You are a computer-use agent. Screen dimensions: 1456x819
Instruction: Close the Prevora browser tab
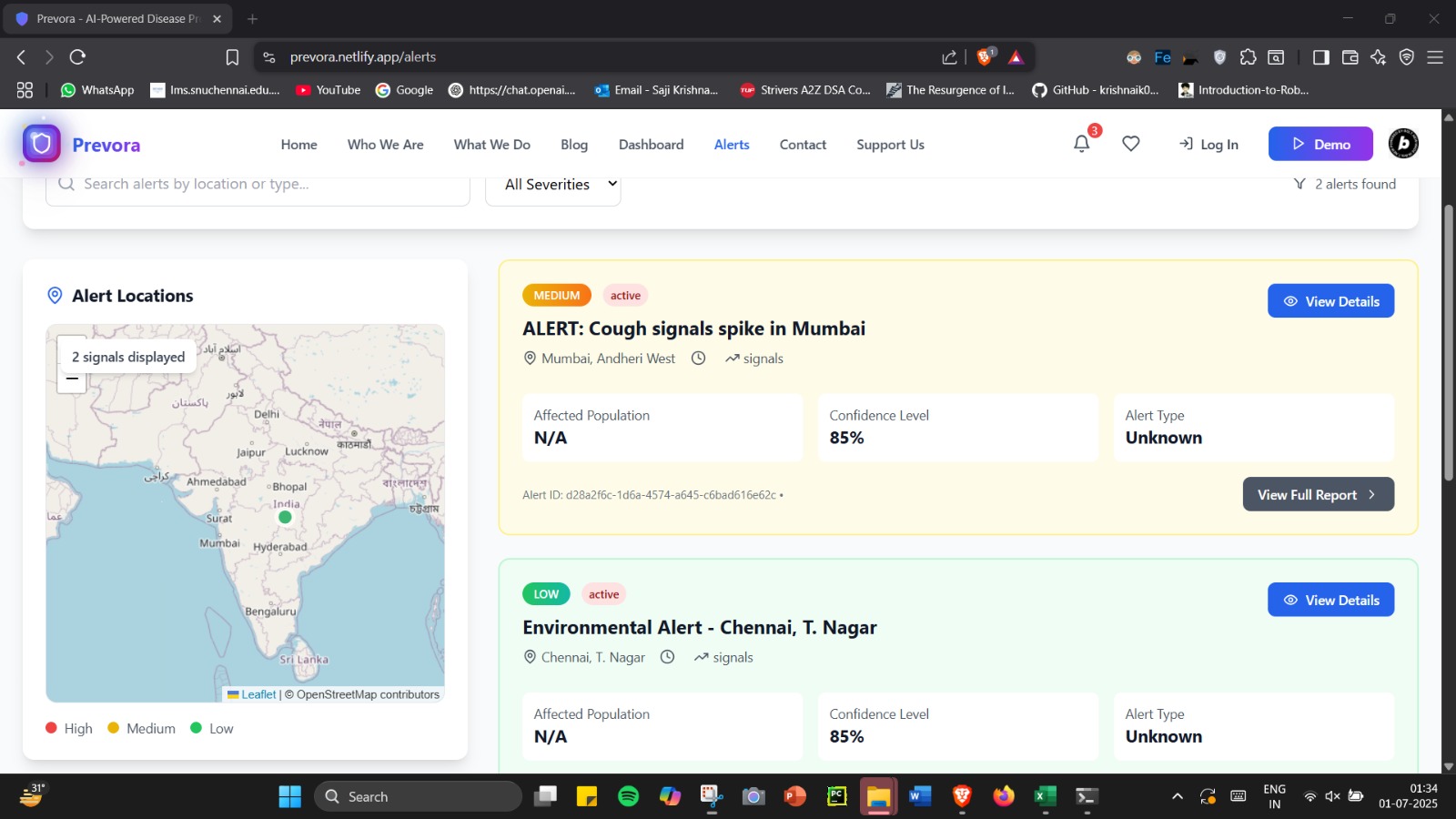click(217, 19)
